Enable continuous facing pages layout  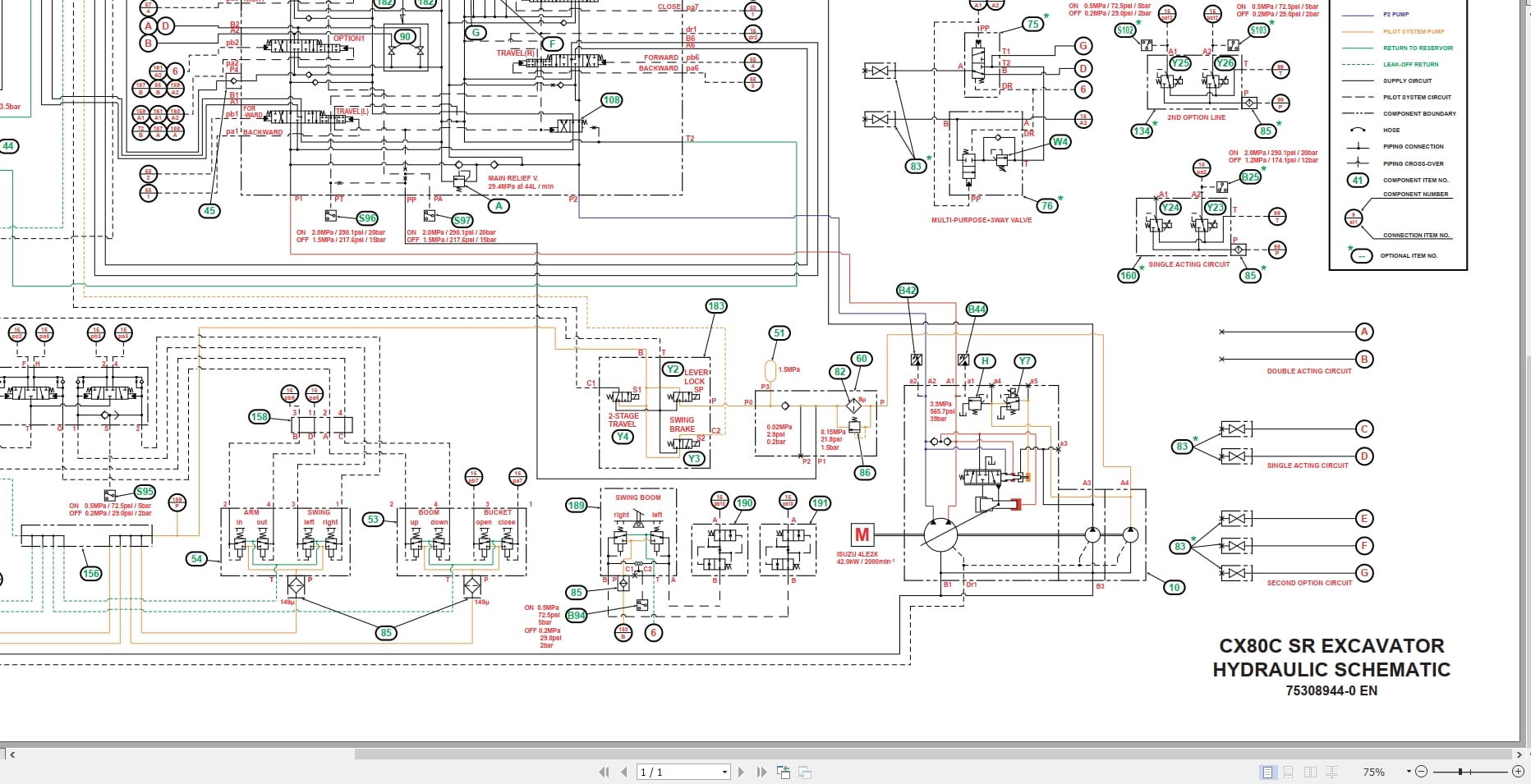tap(1331, 772)
